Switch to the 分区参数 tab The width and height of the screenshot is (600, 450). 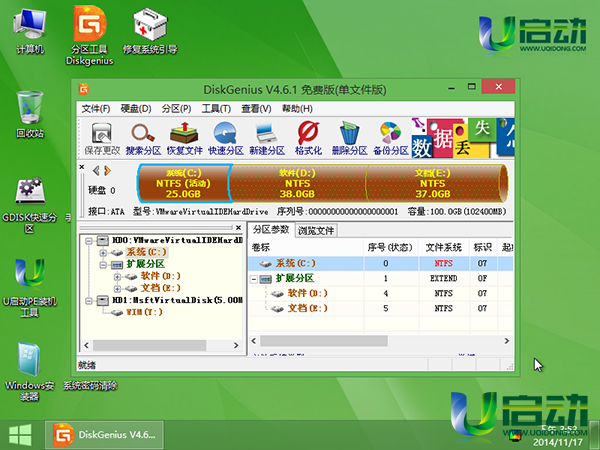(271, 230)
